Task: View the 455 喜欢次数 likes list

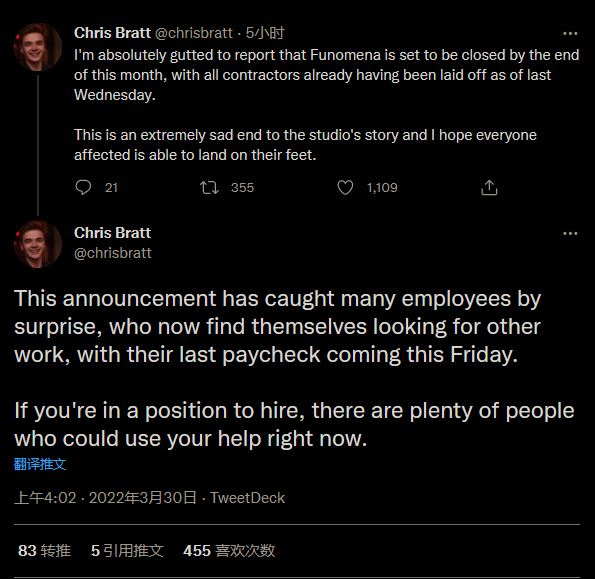Action: (x=229, y=551)
